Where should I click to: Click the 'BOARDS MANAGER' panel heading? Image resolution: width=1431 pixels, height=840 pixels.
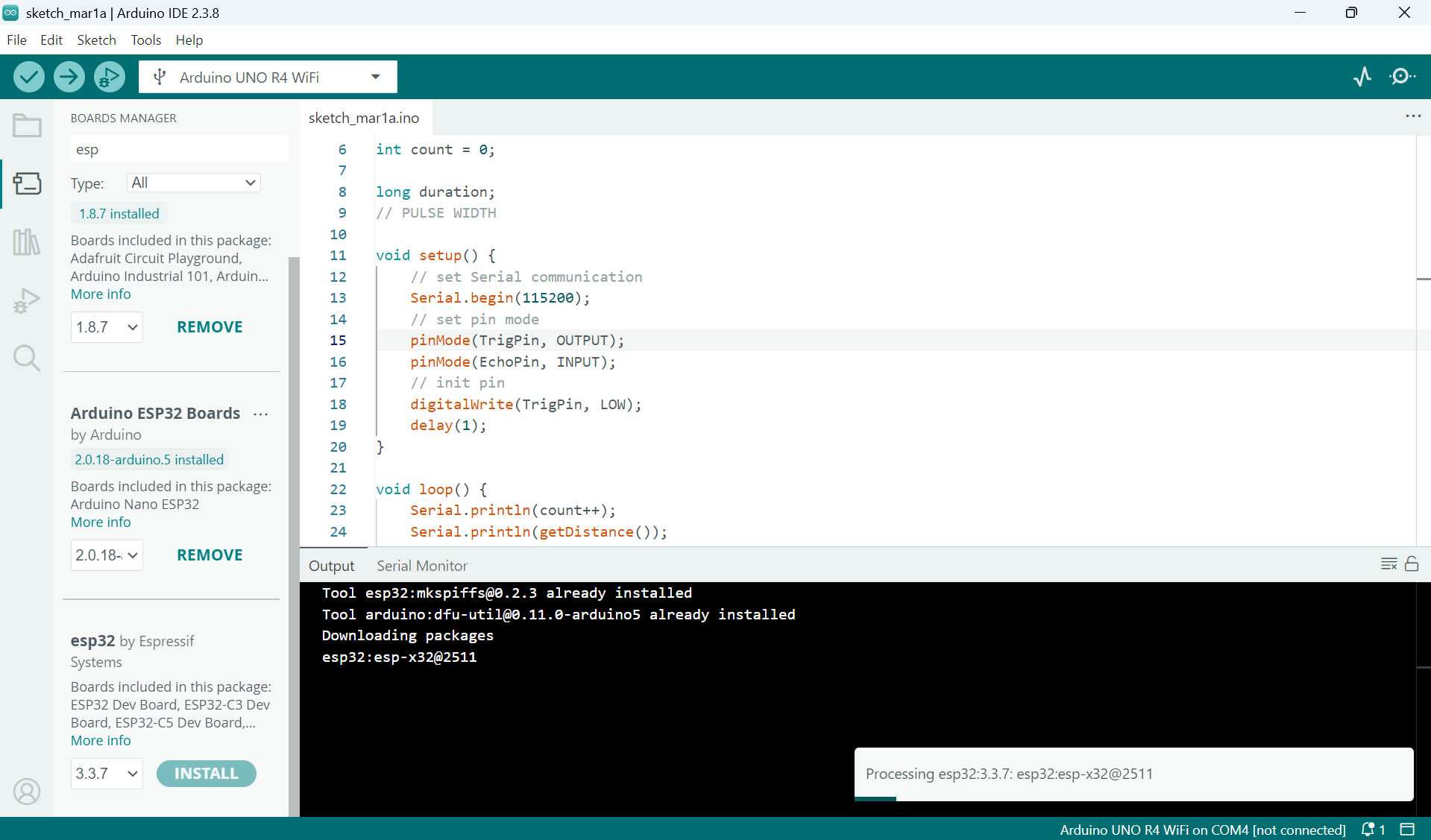124,118
